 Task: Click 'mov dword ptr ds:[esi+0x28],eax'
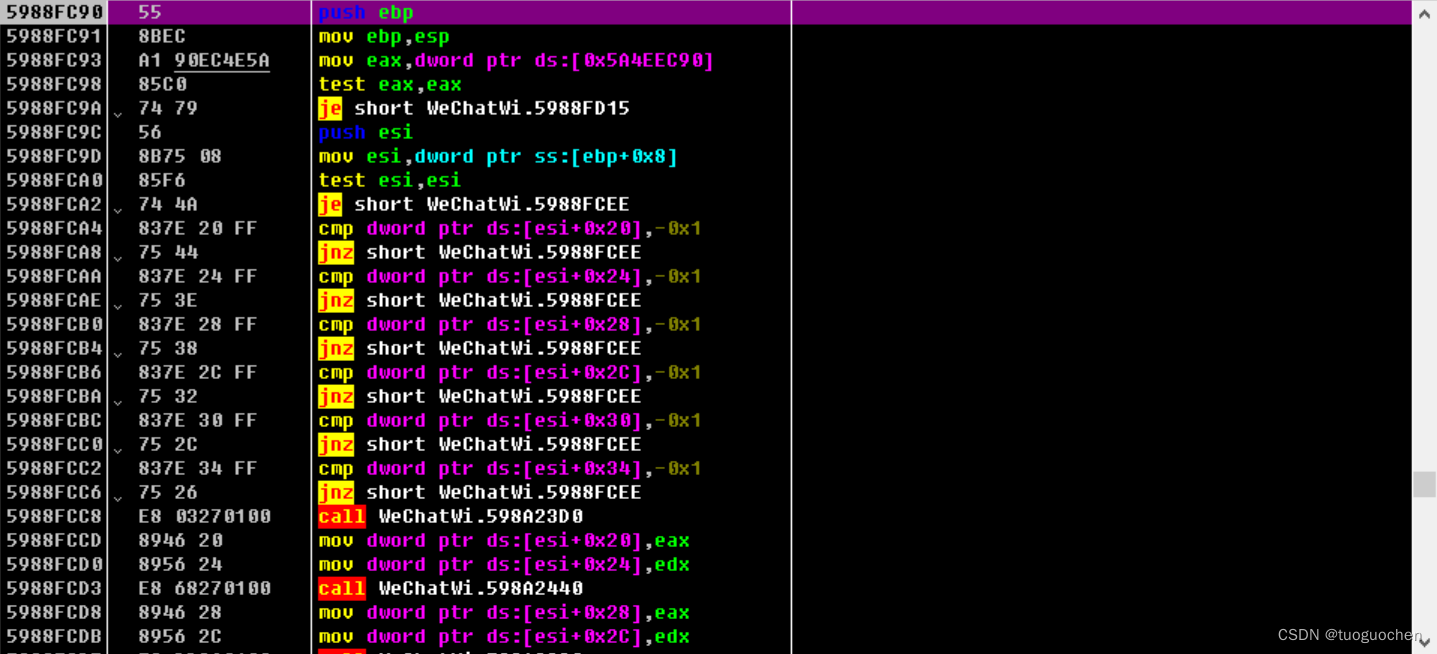click(x=504, y=612)
